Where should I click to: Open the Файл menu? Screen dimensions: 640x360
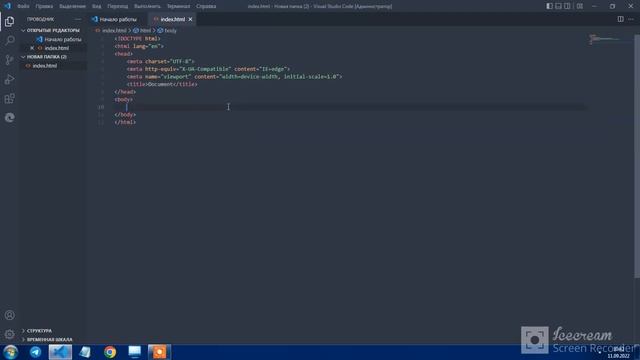click(23, 6)
